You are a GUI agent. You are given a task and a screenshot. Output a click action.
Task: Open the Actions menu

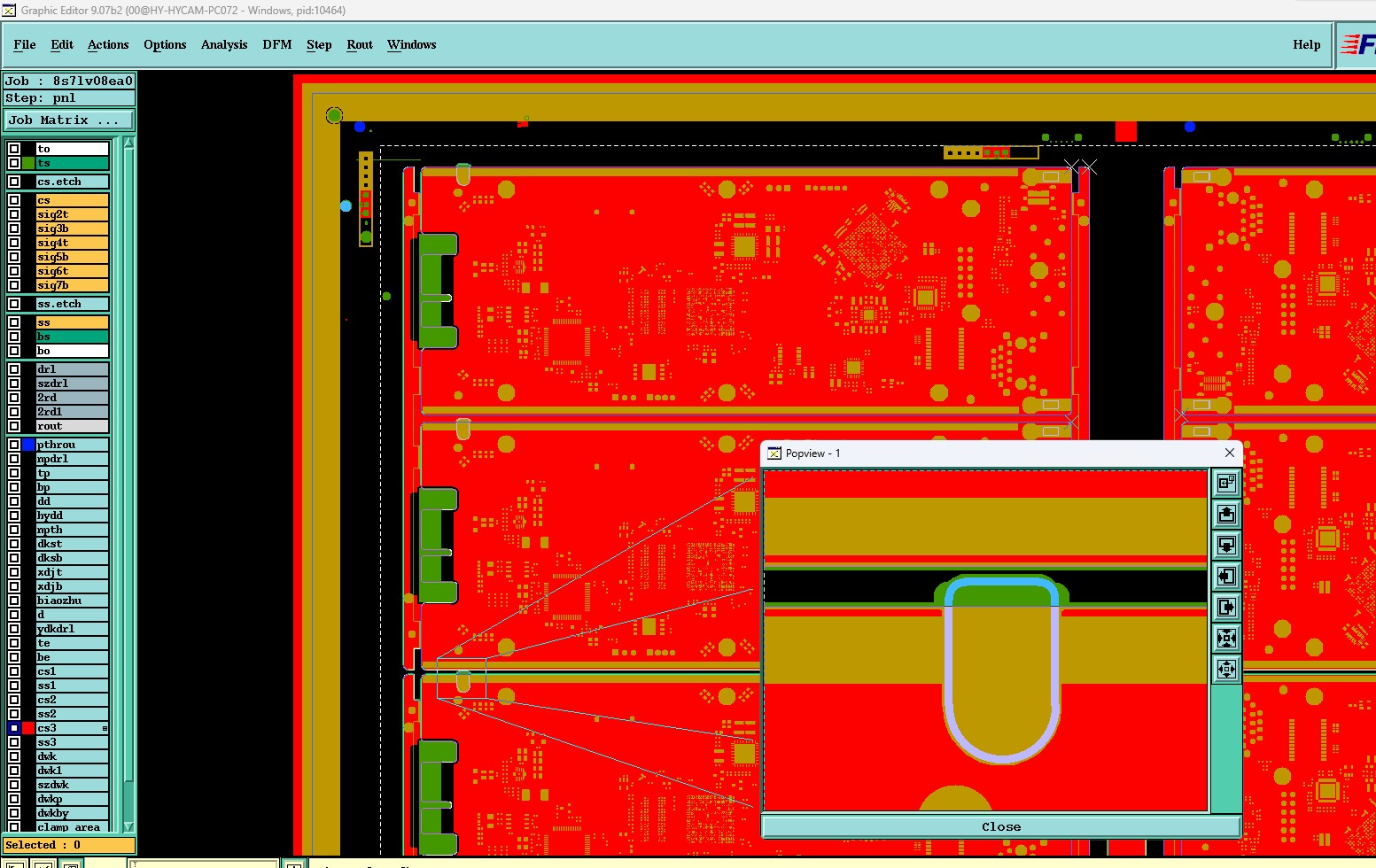click(108, 44)
